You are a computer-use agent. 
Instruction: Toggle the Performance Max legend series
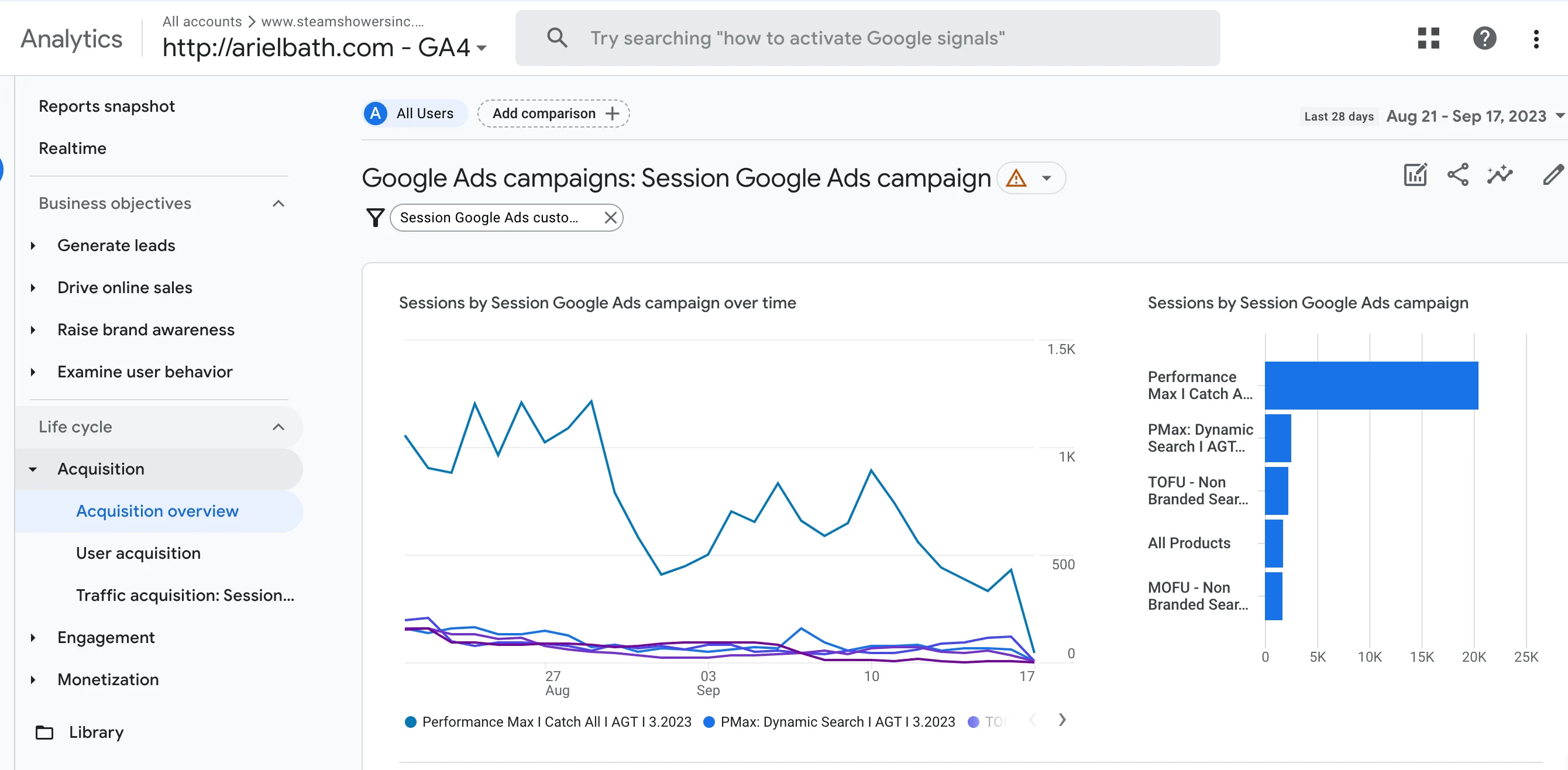pyautogui.click(x=548, y=722)
